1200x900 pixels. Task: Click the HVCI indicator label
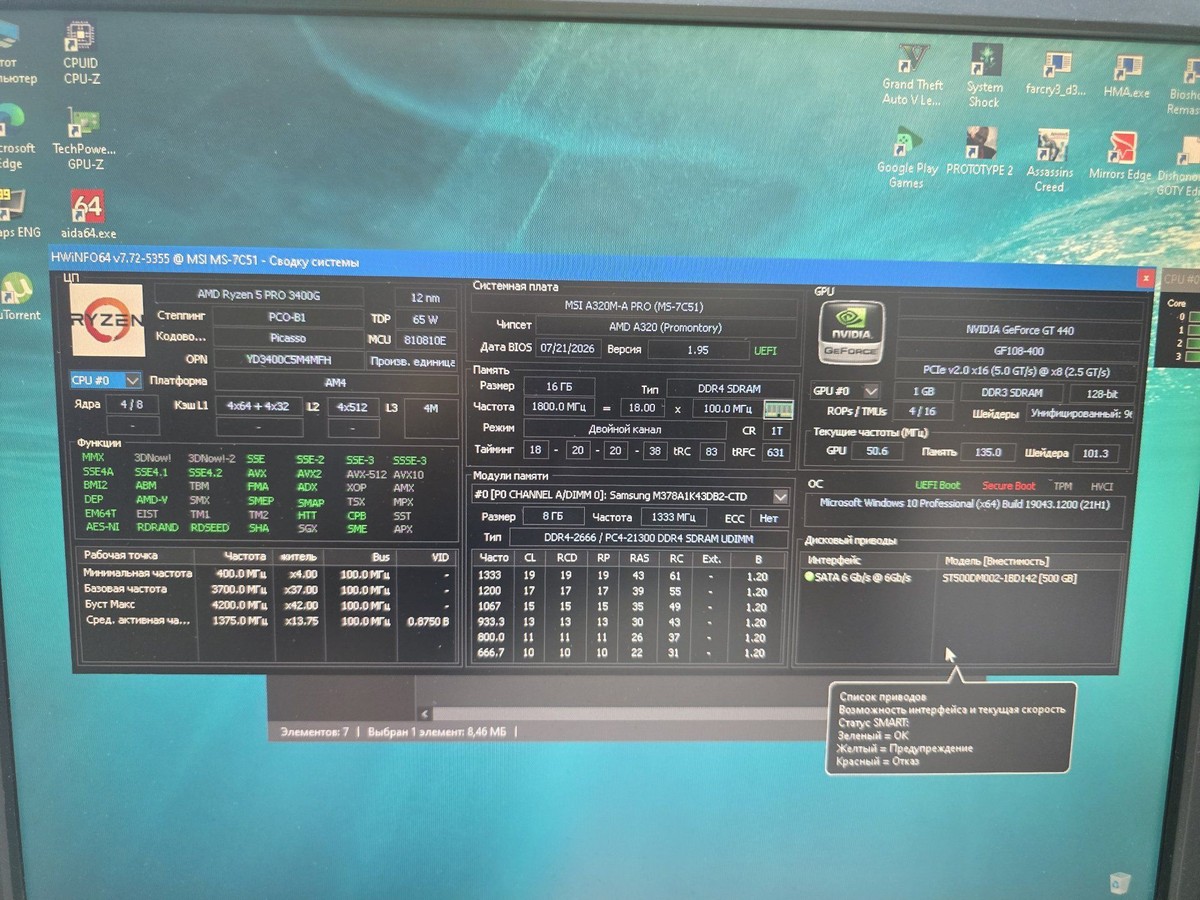click(x=1100, y=486)
